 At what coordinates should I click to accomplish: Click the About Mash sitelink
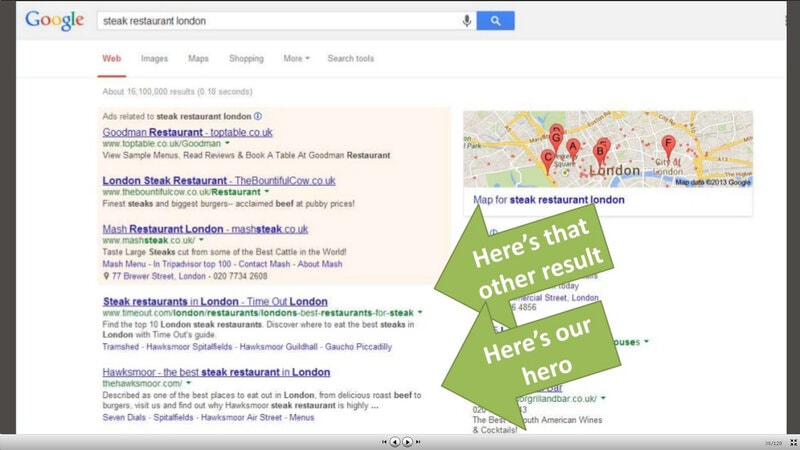click(x=320, y=264)
